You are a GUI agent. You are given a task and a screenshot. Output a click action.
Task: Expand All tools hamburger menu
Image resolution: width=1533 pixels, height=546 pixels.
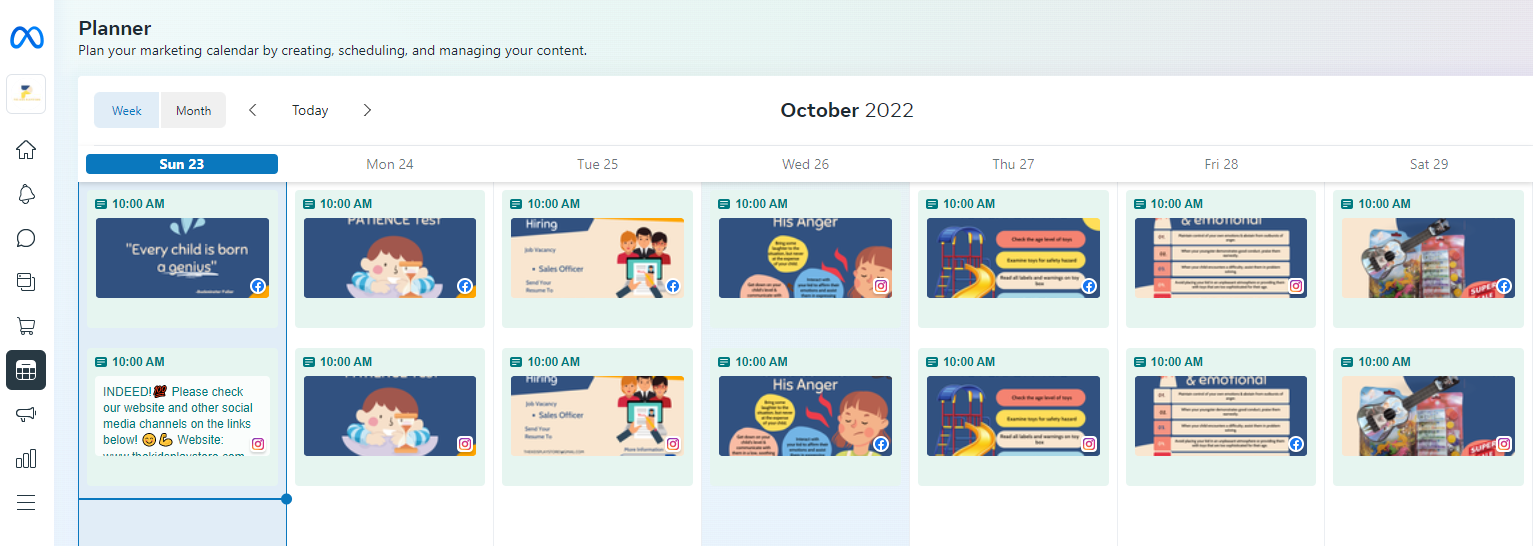[x=26, y=502]
